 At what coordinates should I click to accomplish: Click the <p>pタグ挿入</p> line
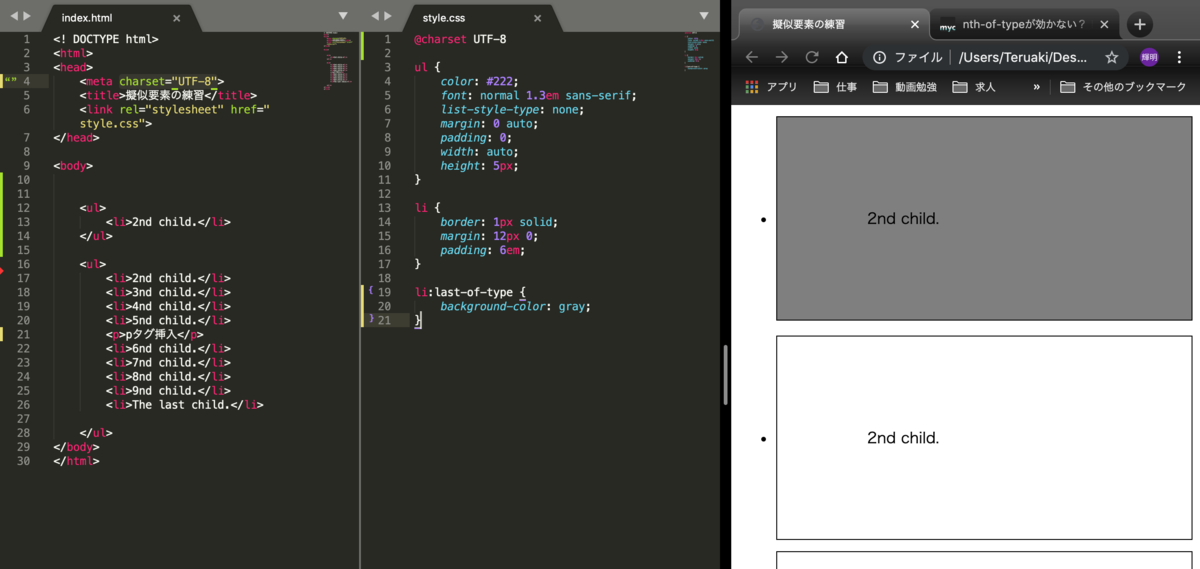coord(155,334)
